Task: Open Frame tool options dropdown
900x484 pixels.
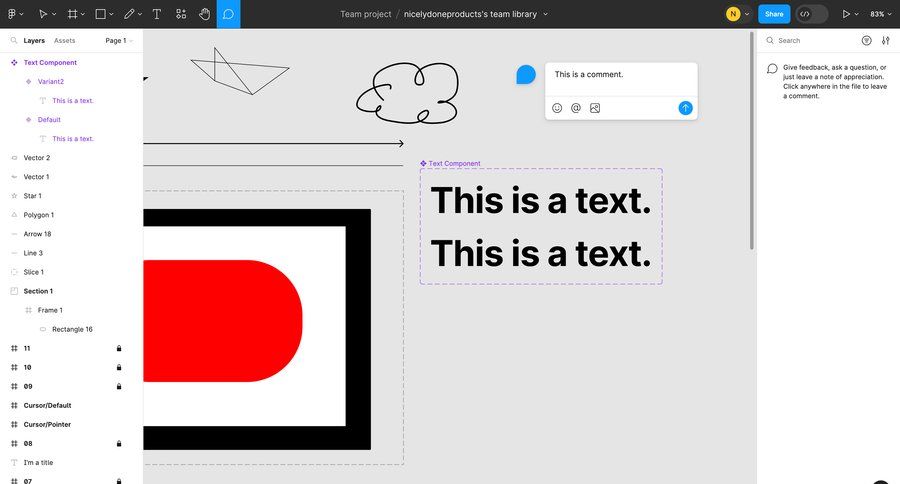Action: (83, 14)
